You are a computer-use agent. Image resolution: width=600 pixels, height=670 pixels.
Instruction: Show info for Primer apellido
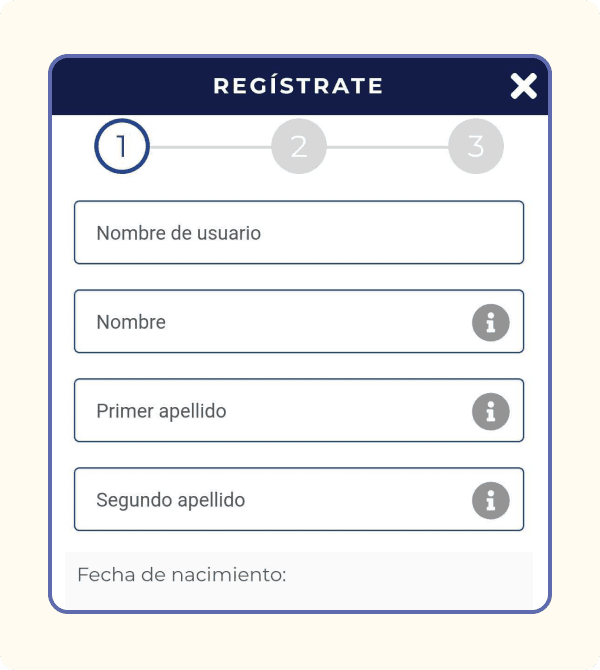(490, 411)
